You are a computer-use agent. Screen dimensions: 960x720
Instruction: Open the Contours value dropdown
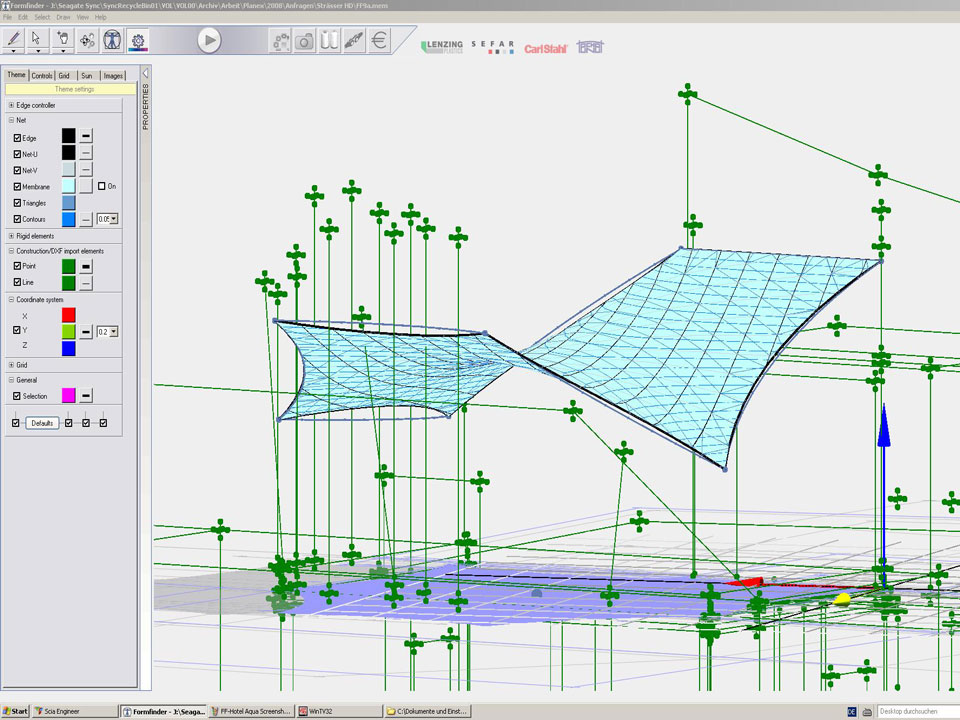click(x=114, y=218)
